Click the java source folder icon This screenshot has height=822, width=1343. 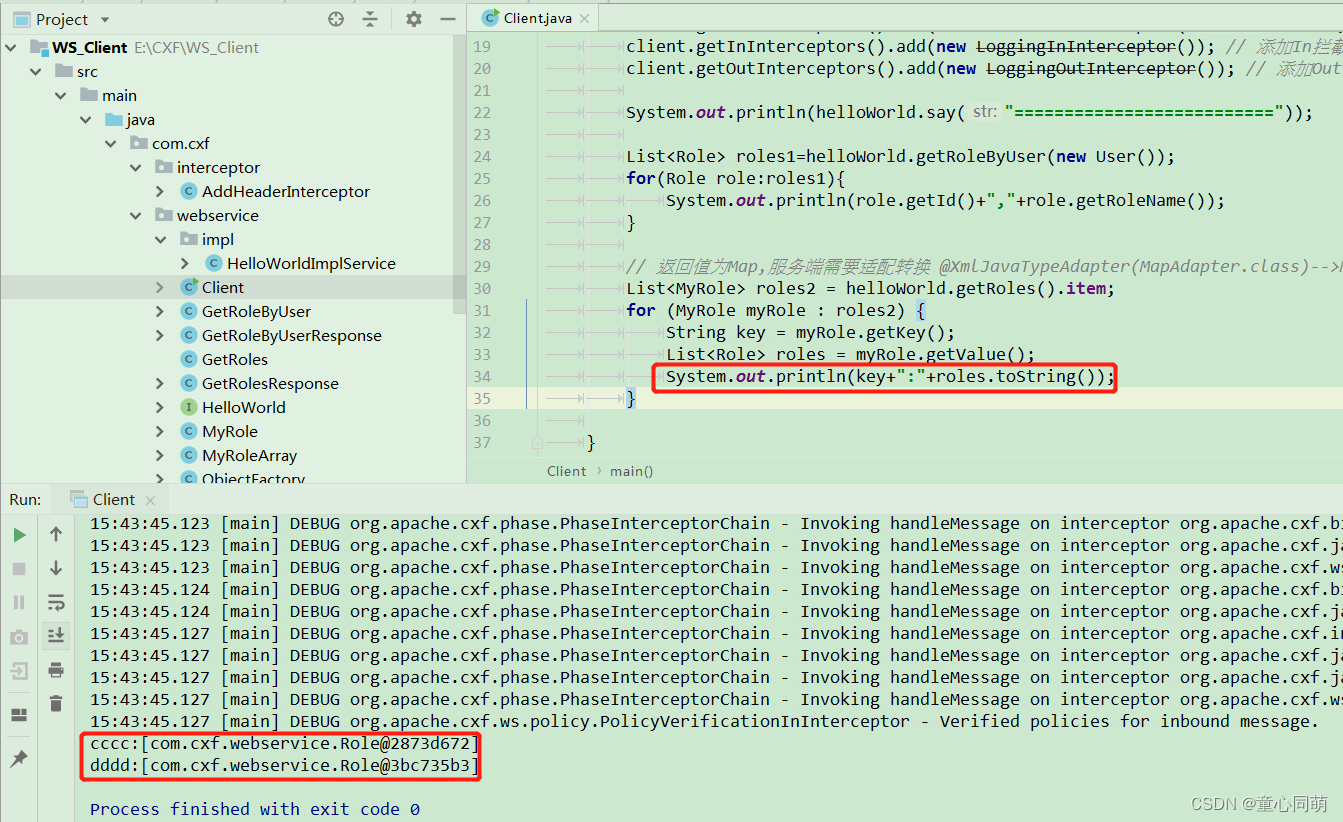(x=114, y=119)
